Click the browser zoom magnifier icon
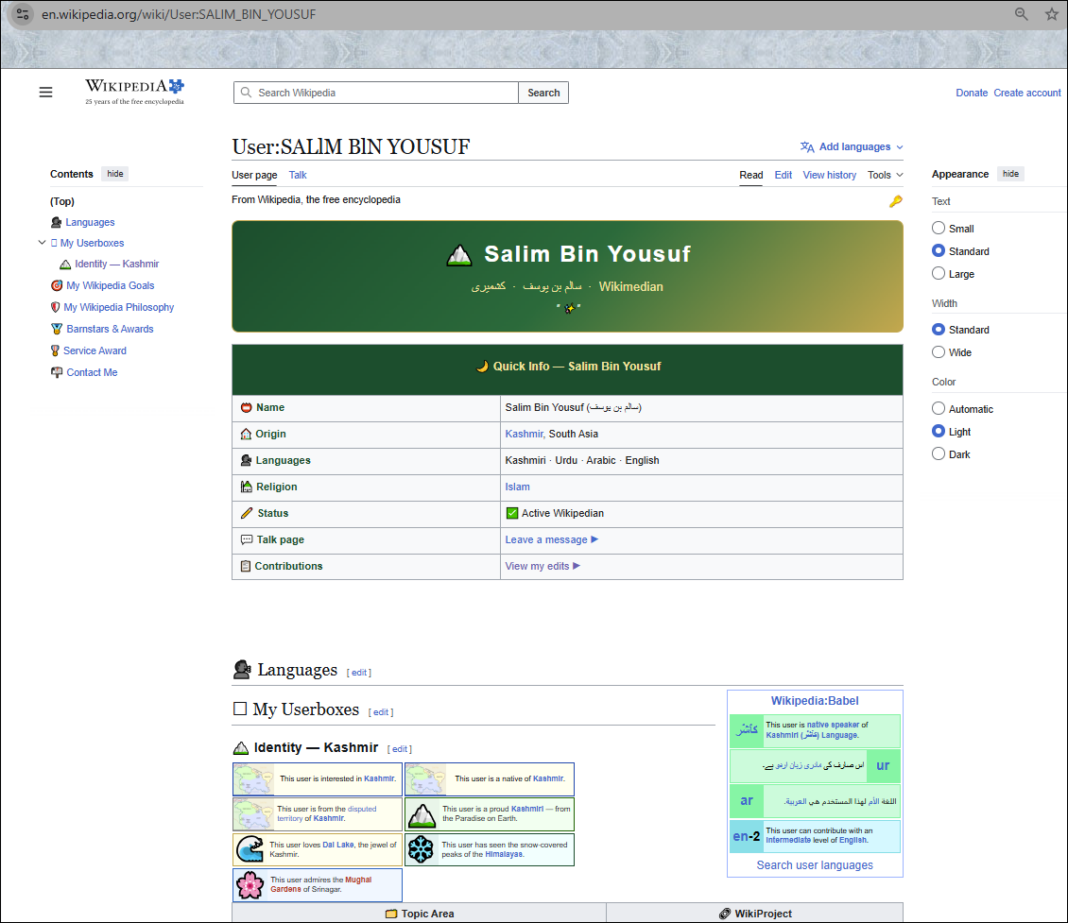Screen dimensions: 1068x923 click(1021, 14)
